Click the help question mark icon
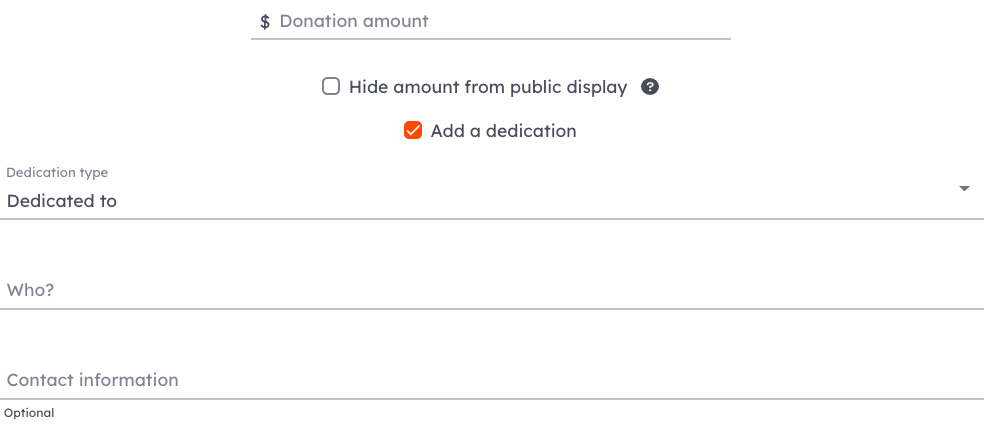The image size is (990, 432). 650,87
